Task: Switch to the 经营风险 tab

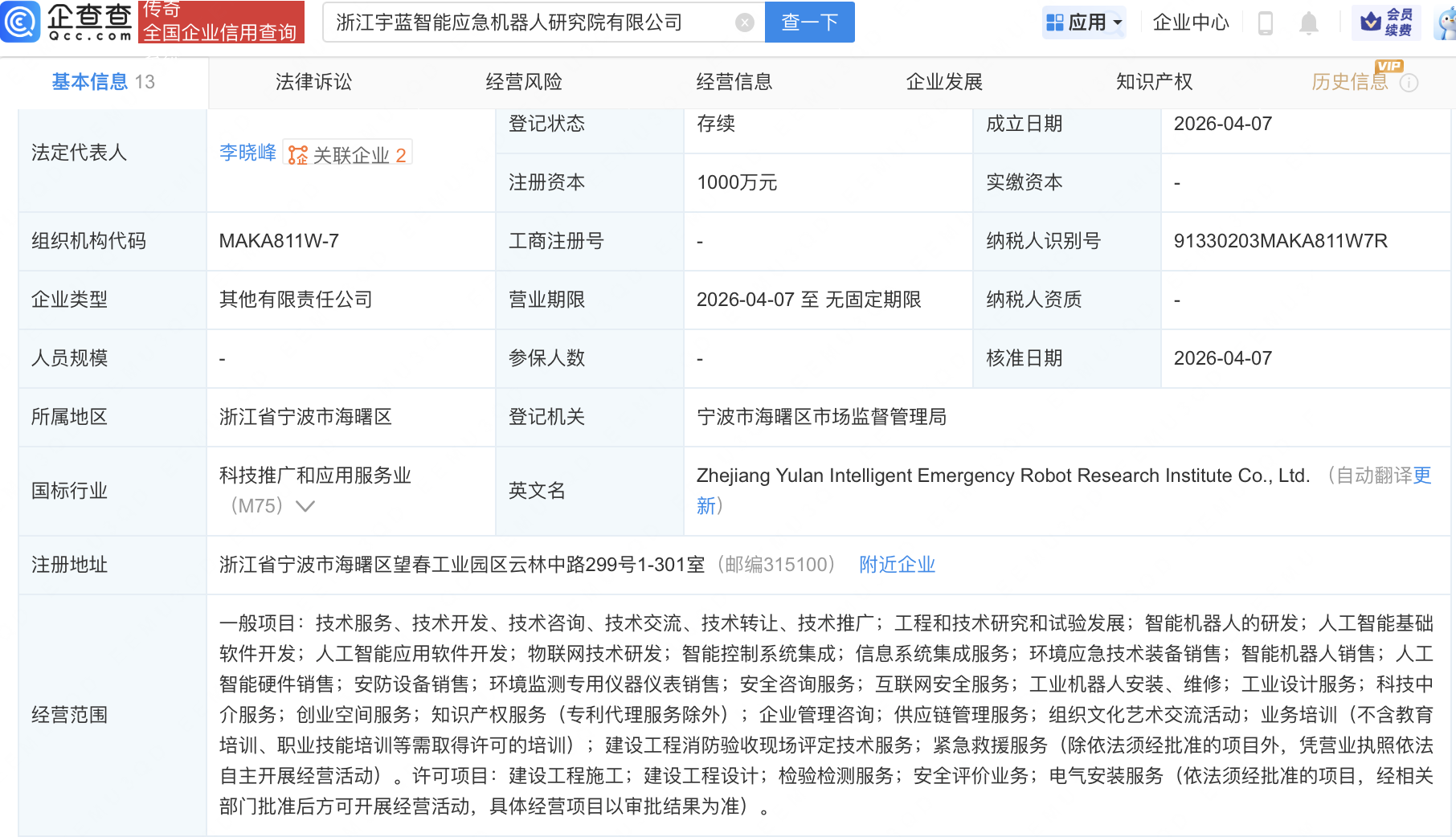Action: [523, 81]
